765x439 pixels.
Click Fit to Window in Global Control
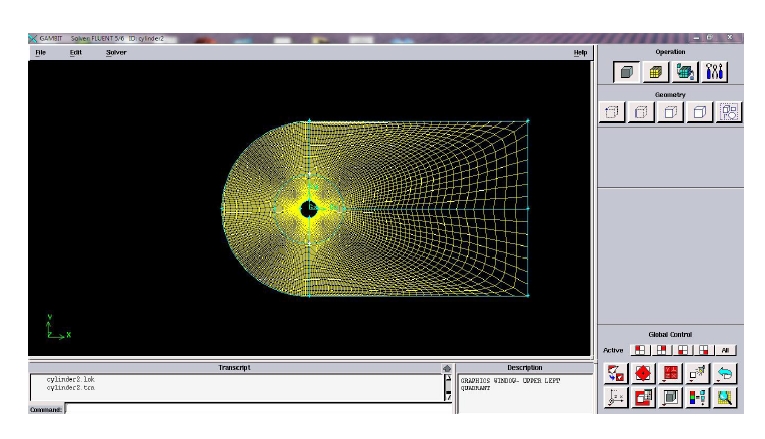[x=616, y=374]
